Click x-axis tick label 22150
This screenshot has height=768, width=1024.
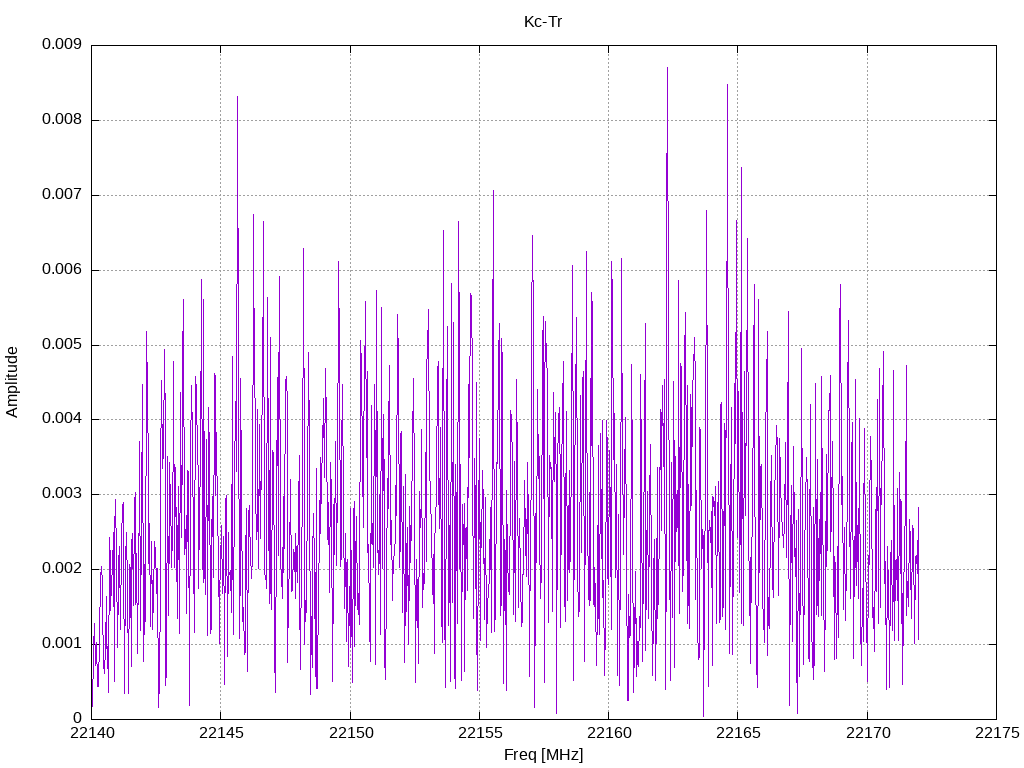[x=351, y=733]
